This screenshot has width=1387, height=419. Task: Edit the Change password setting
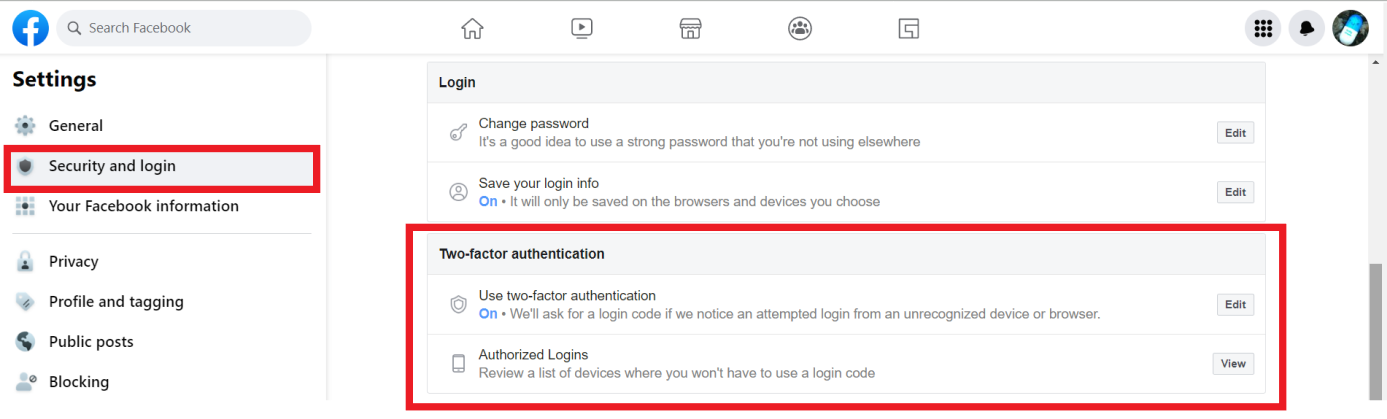pyautogui.click(x=1235, y=133)
